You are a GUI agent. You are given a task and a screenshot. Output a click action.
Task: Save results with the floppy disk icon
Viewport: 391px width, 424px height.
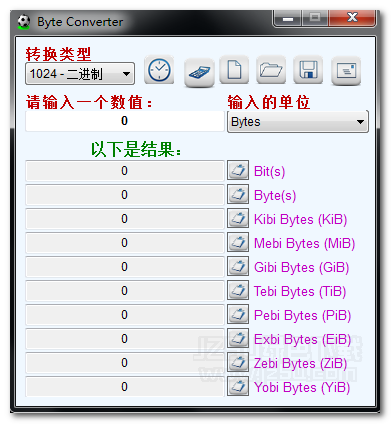[308, 70]
